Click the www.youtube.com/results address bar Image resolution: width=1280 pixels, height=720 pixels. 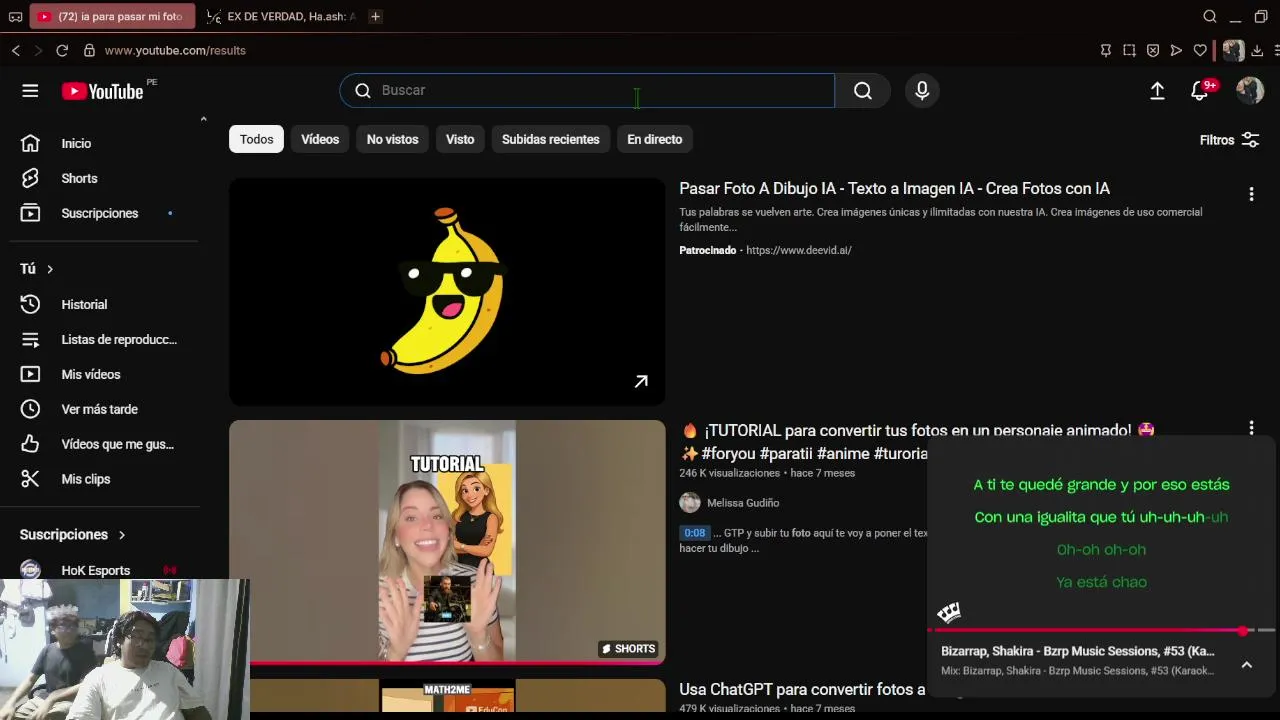point(175,50)
